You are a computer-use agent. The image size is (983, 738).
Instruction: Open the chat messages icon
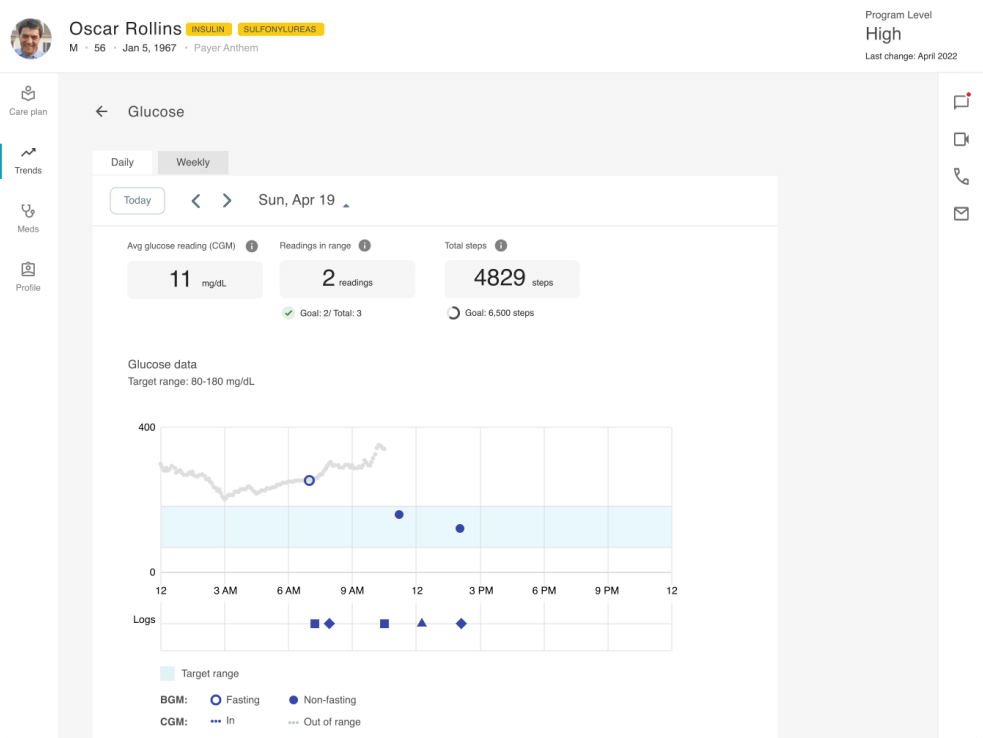point(962,102)
